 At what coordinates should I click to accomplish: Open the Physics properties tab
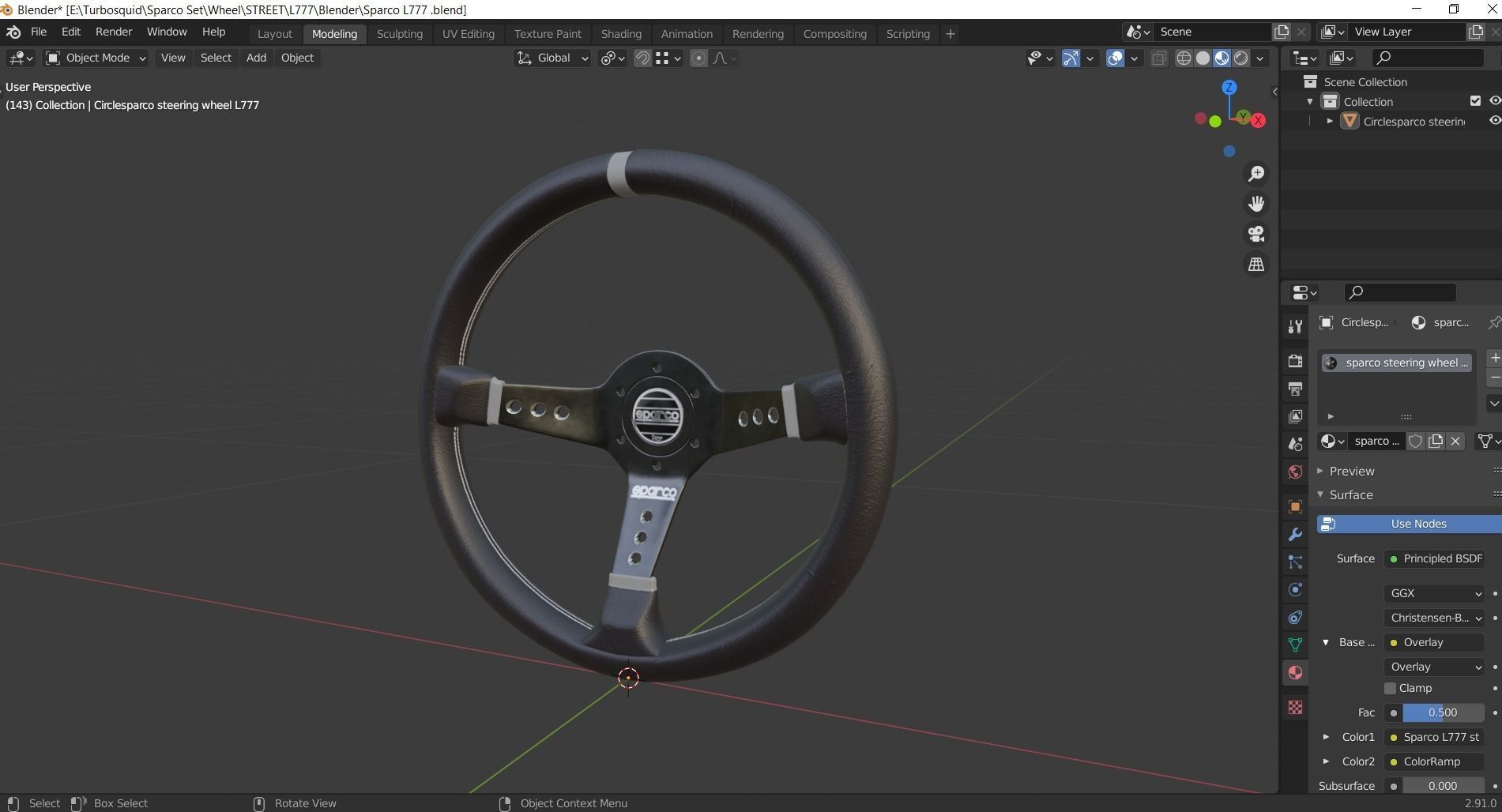pyautogui.click(x=1295, y=590)
